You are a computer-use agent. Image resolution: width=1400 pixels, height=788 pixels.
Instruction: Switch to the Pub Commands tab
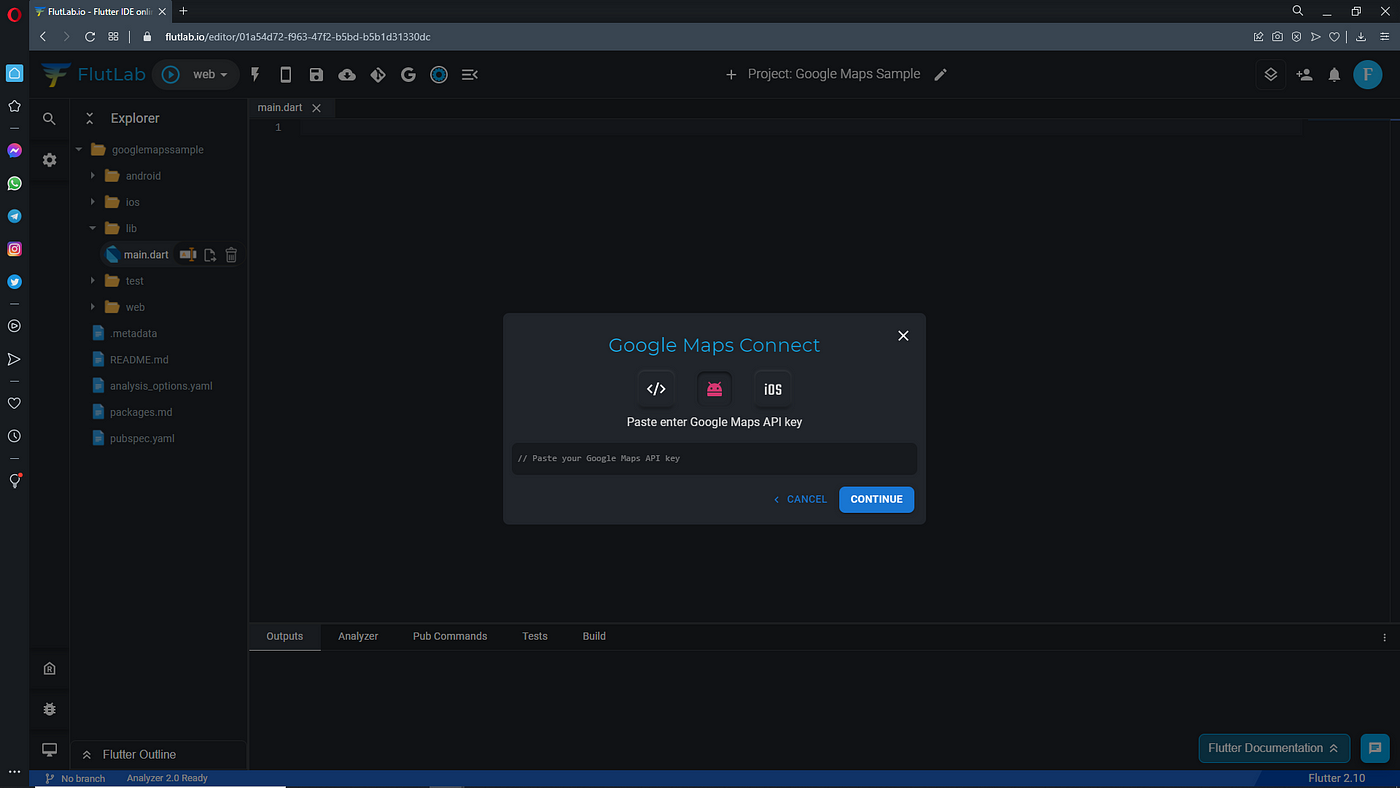(x=450, y=636)
